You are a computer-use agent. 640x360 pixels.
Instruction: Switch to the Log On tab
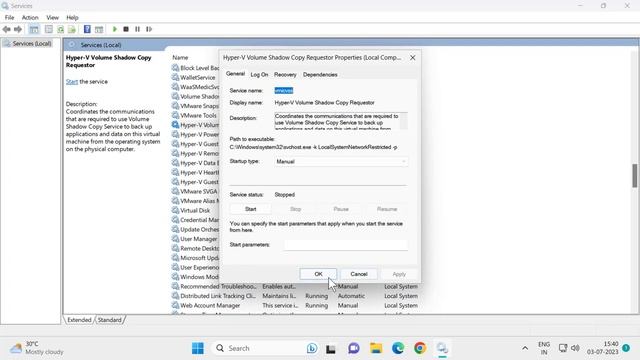click(x=259, y=75)
